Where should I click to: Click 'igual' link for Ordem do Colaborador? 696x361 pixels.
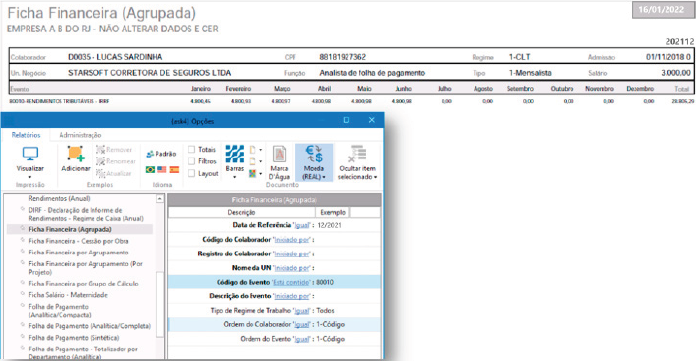tap(302, 325)
